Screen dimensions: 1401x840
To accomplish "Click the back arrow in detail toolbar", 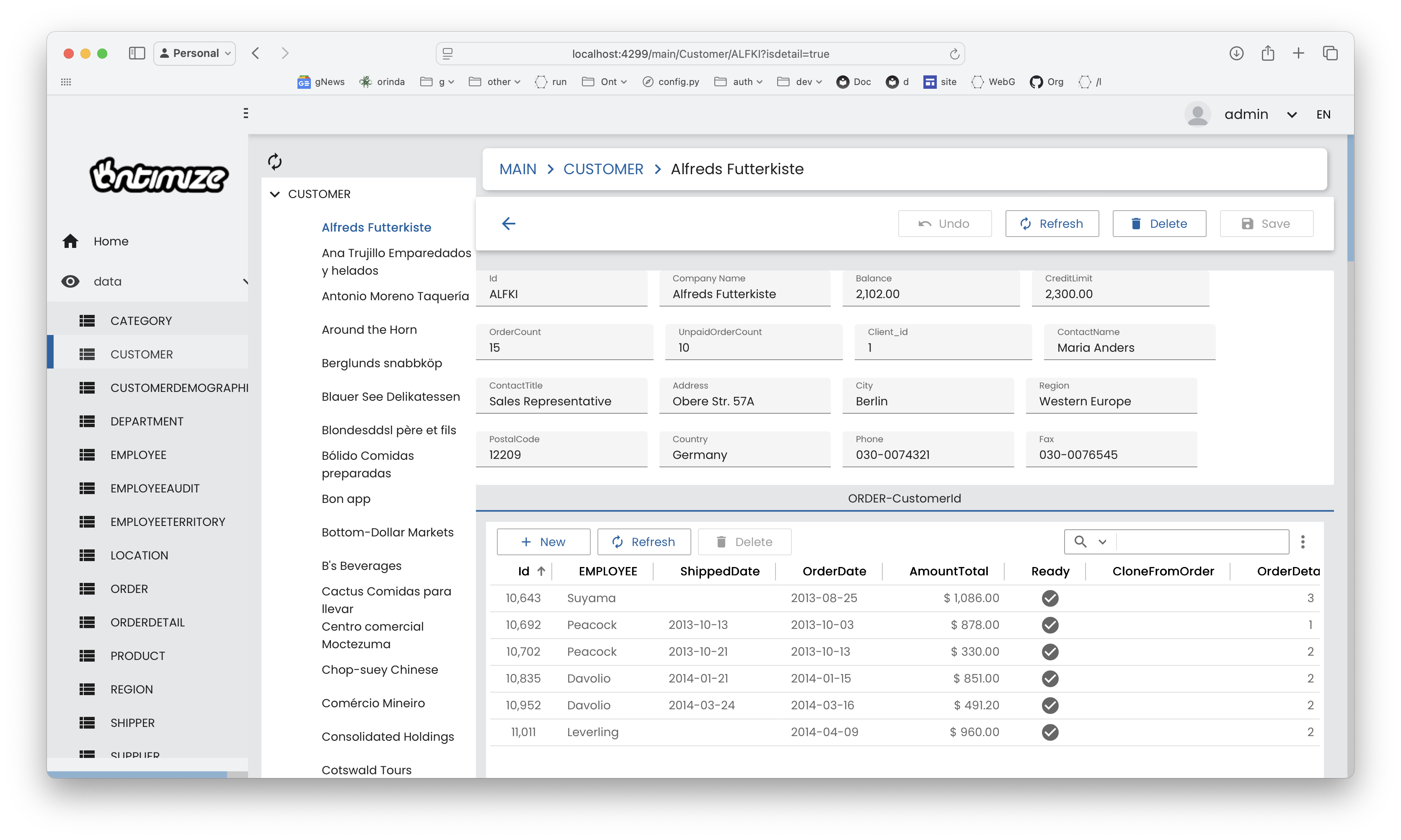I will 509,224.
